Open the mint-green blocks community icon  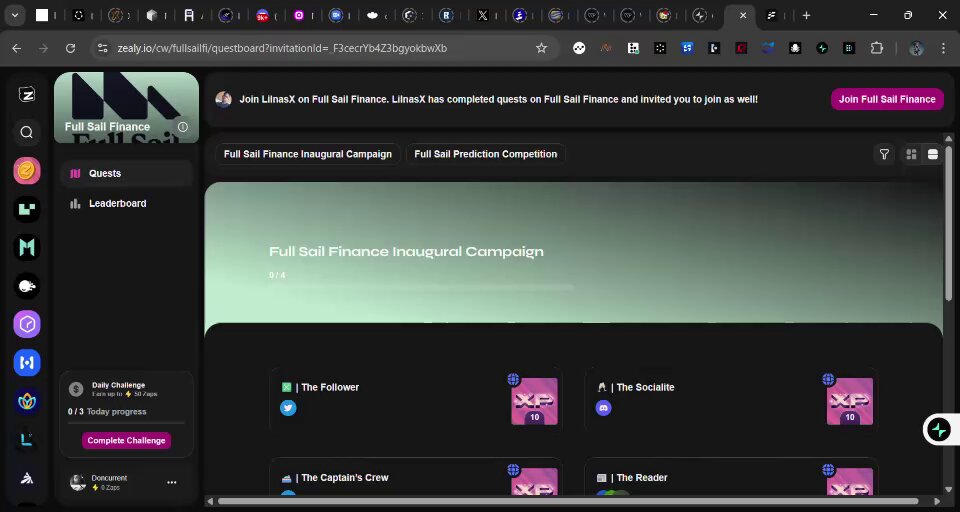point(27,209)
